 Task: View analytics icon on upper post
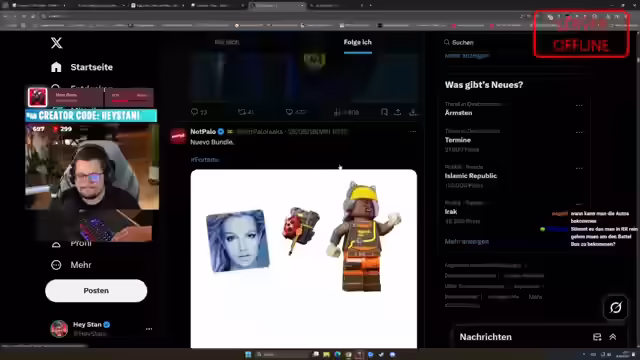[337, 111]
